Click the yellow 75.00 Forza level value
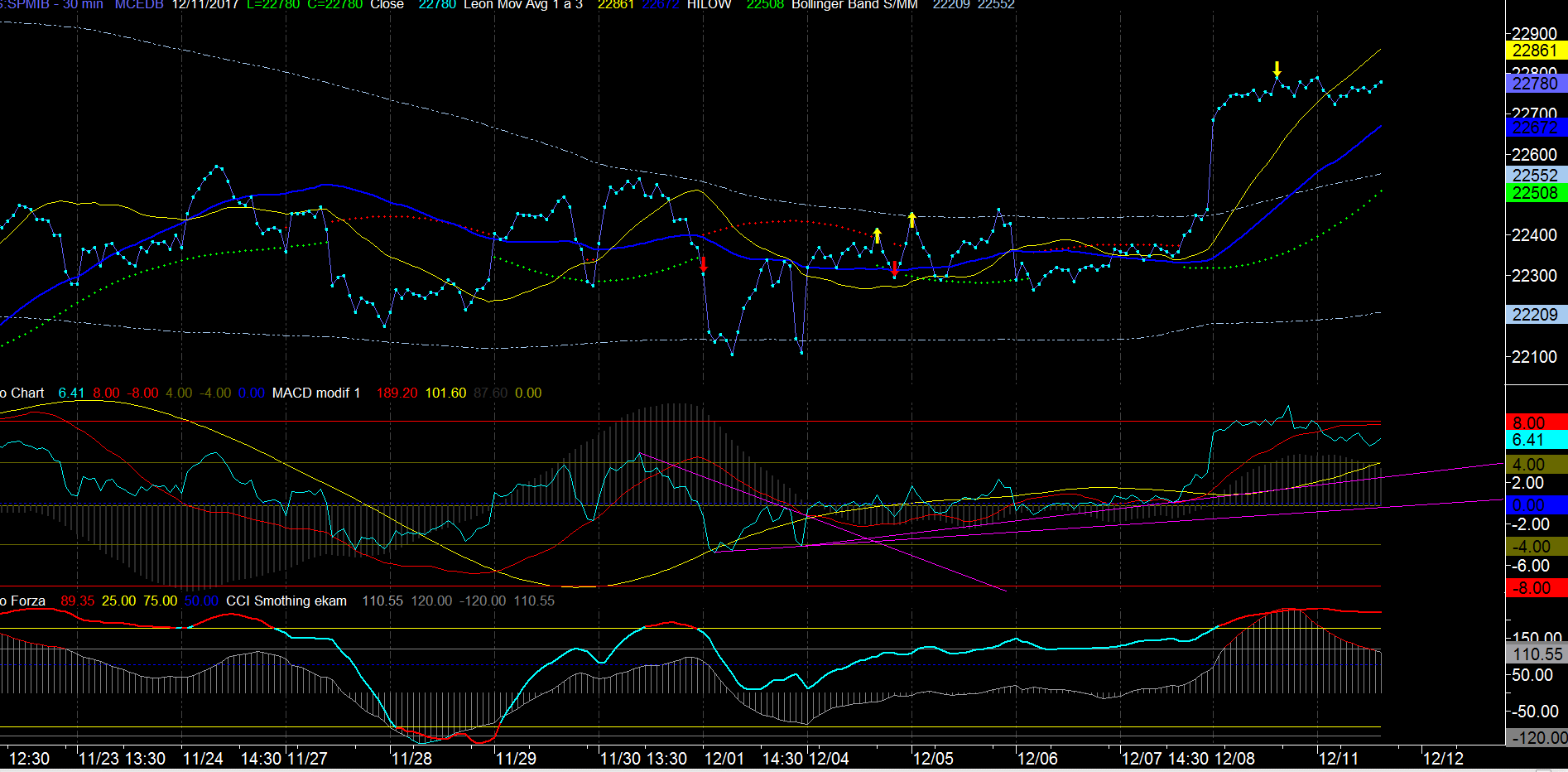 tap(160, 601)
